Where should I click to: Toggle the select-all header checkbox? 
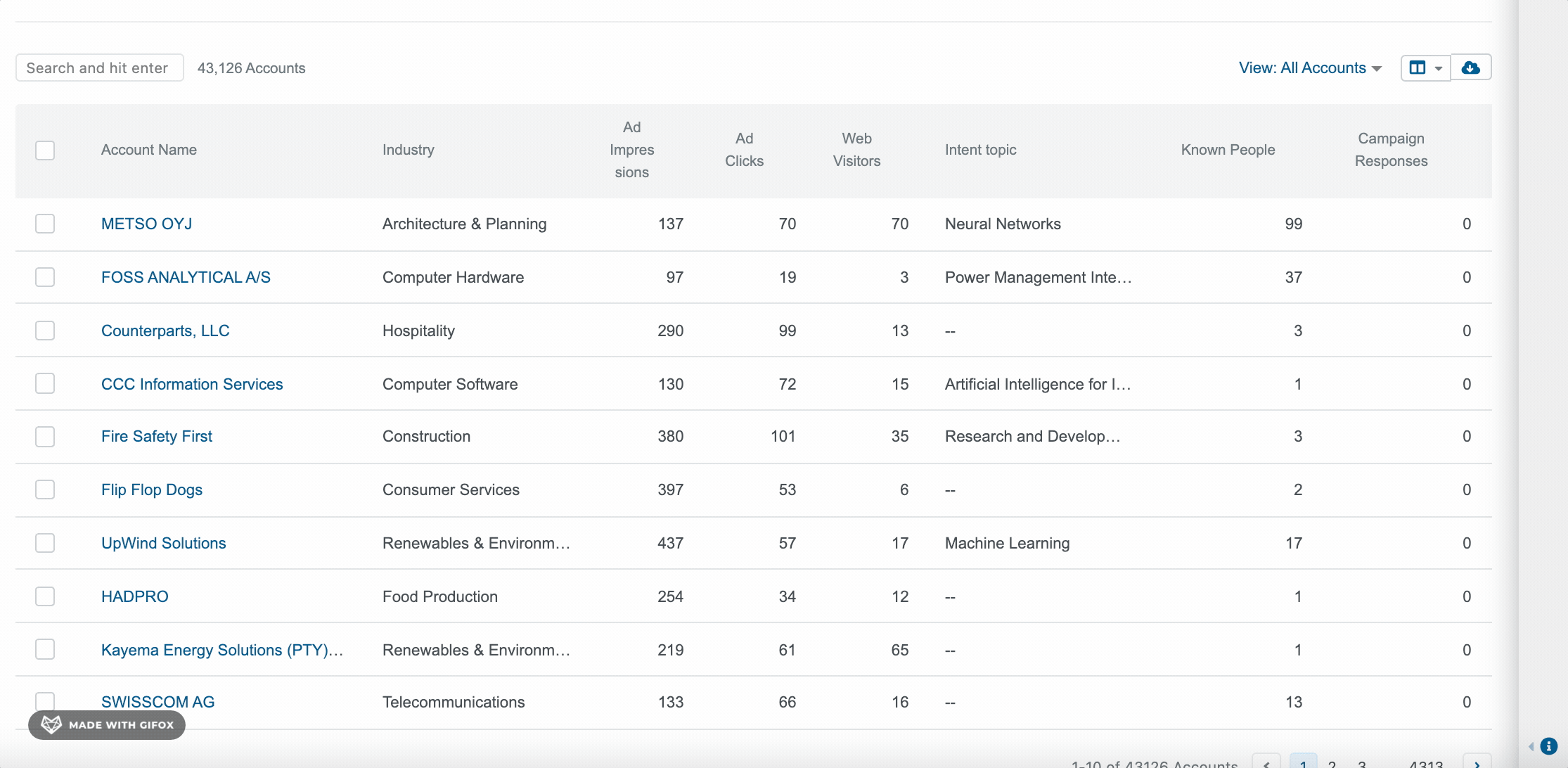click(x=45, y=151)
